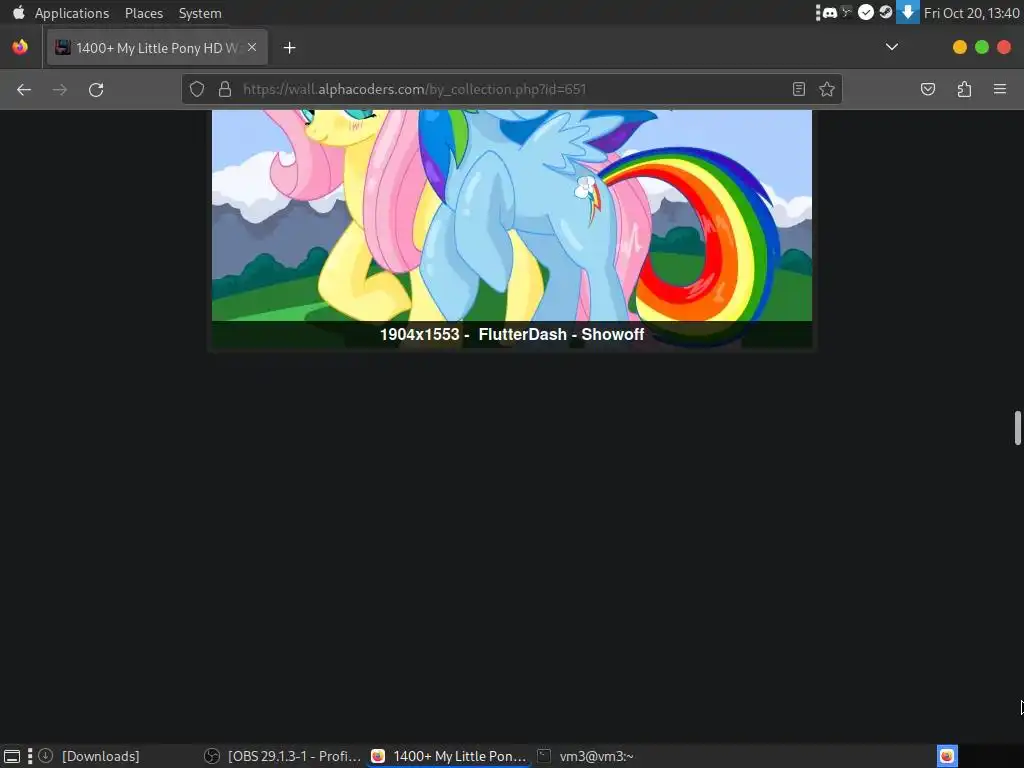Screen dimensions: 1024x768
Task: Close the My Little Pony tab
Action: [252, 47]
